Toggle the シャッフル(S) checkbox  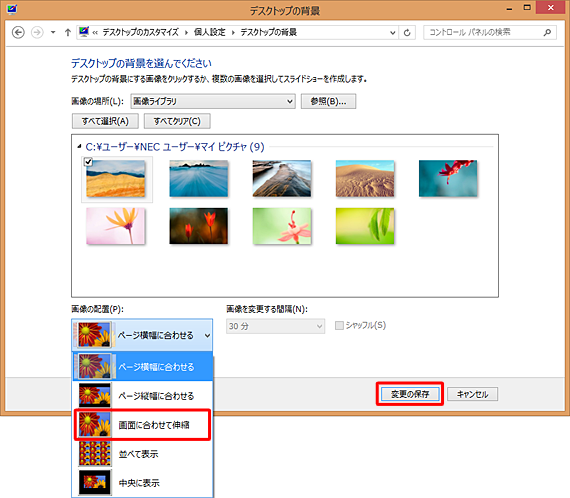pyautogui.click(x=339, y=325)
